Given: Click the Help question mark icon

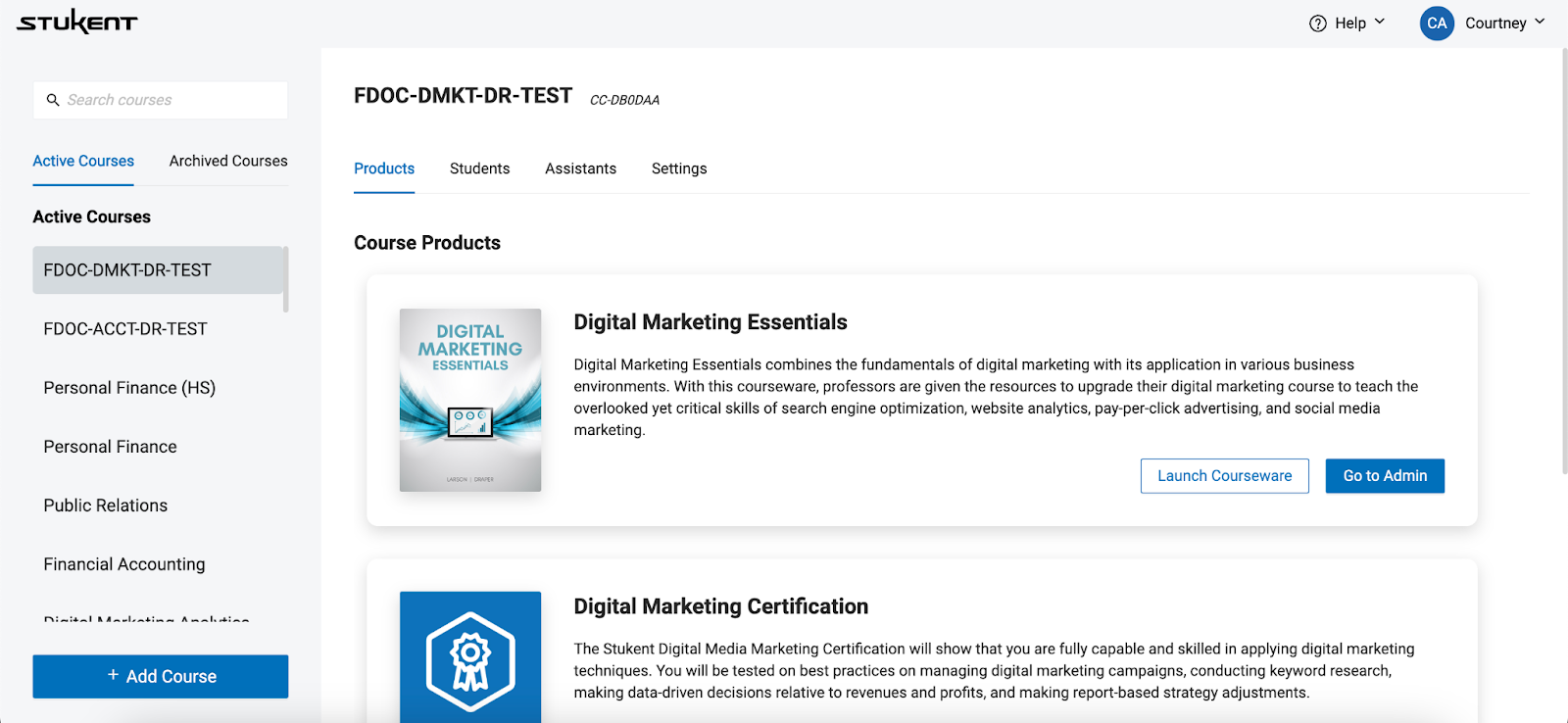Looking at the screenshot, I should tap(1318, 24).
